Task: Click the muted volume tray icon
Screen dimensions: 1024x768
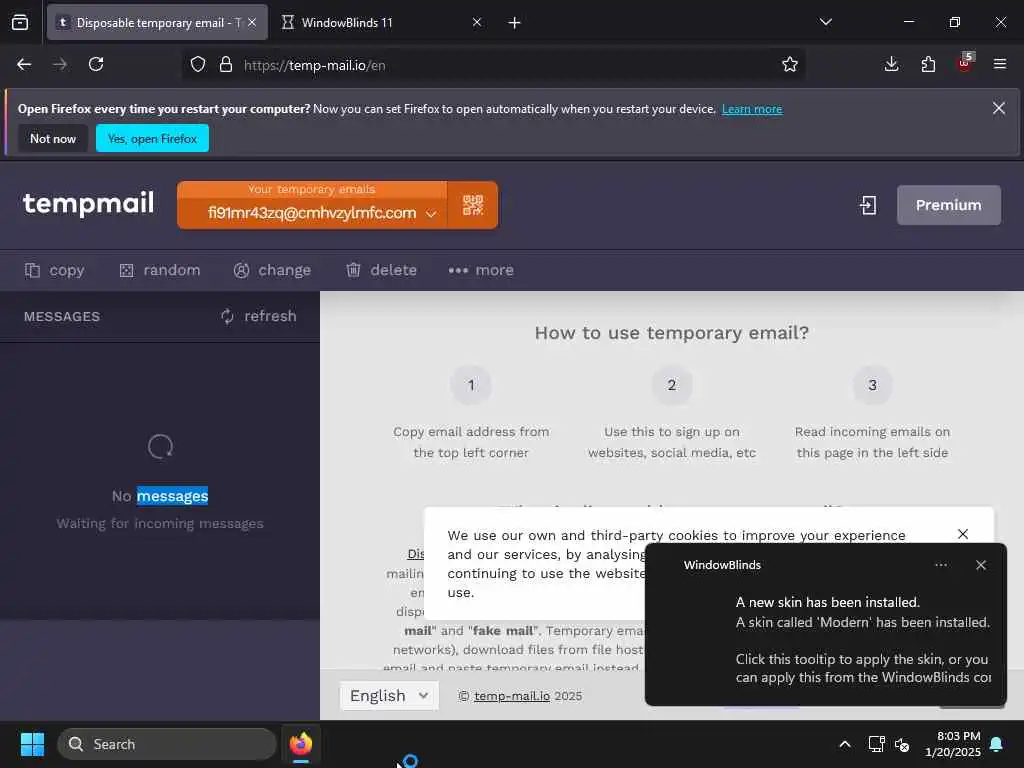Action: [x=902, y=744]
